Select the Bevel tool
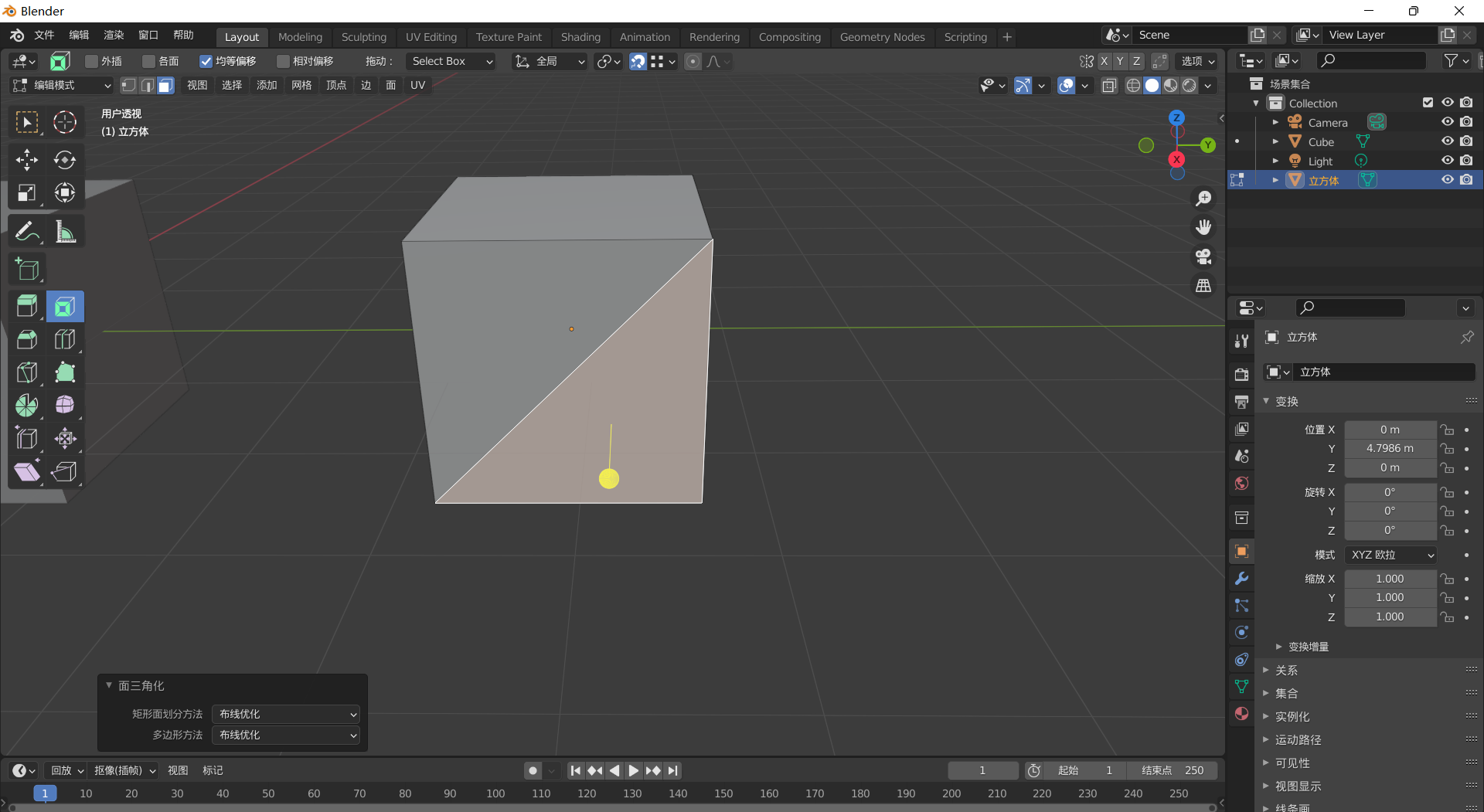 (27, 340)
